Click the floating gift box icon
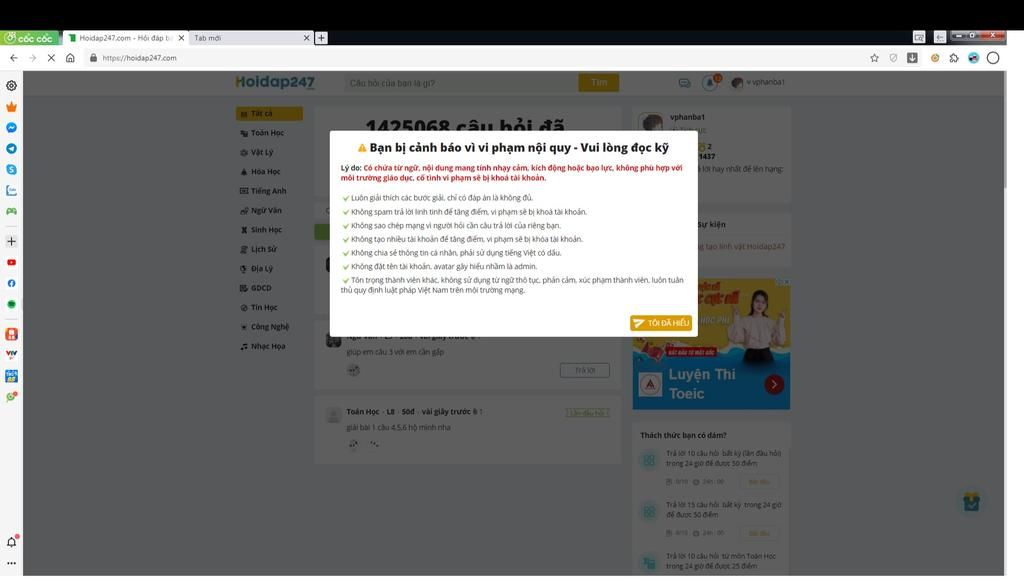The width and height of the screenshot is (1024, 583). [971, 501]
